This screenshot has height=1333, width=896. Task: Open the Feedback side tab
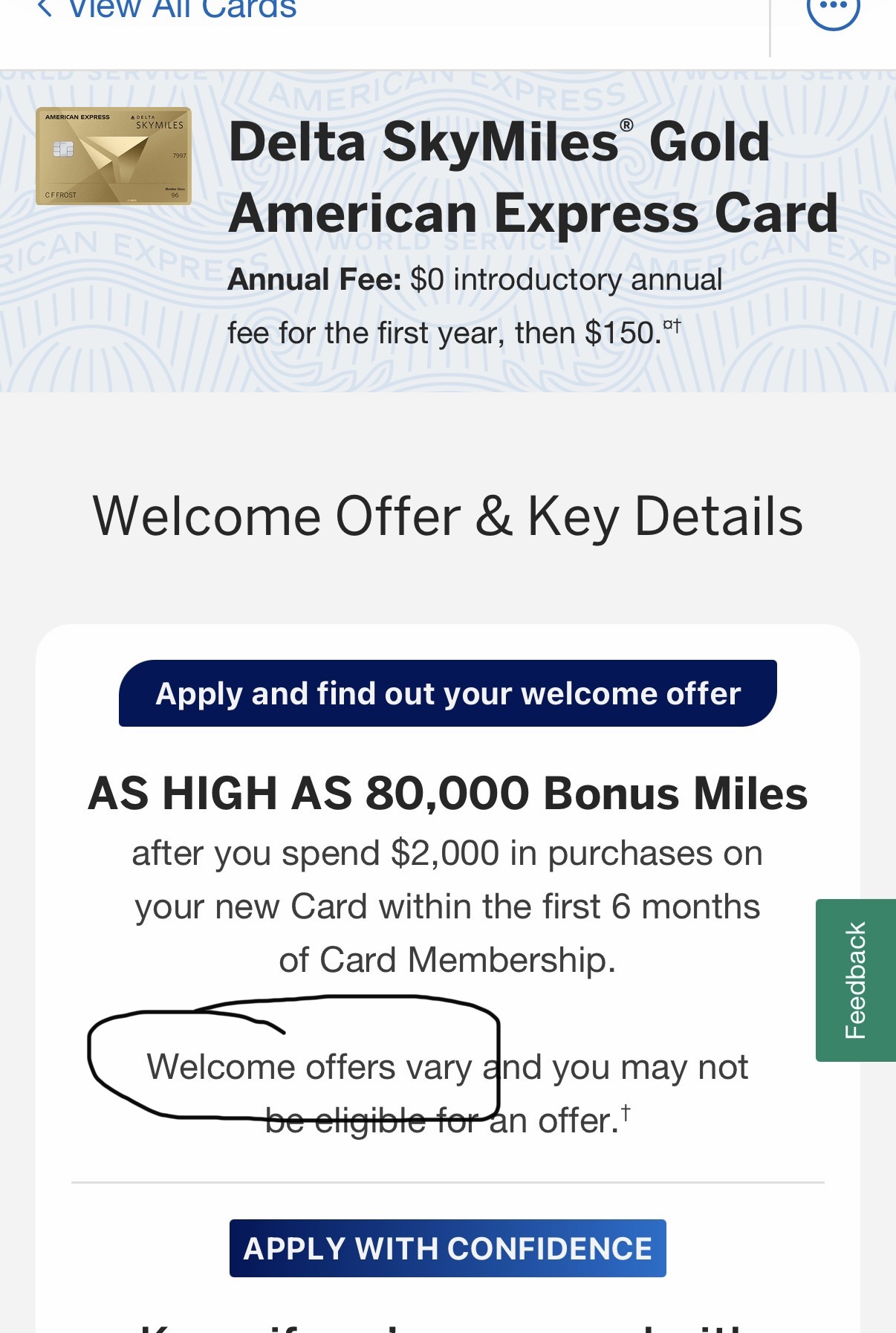click(856, 980)
